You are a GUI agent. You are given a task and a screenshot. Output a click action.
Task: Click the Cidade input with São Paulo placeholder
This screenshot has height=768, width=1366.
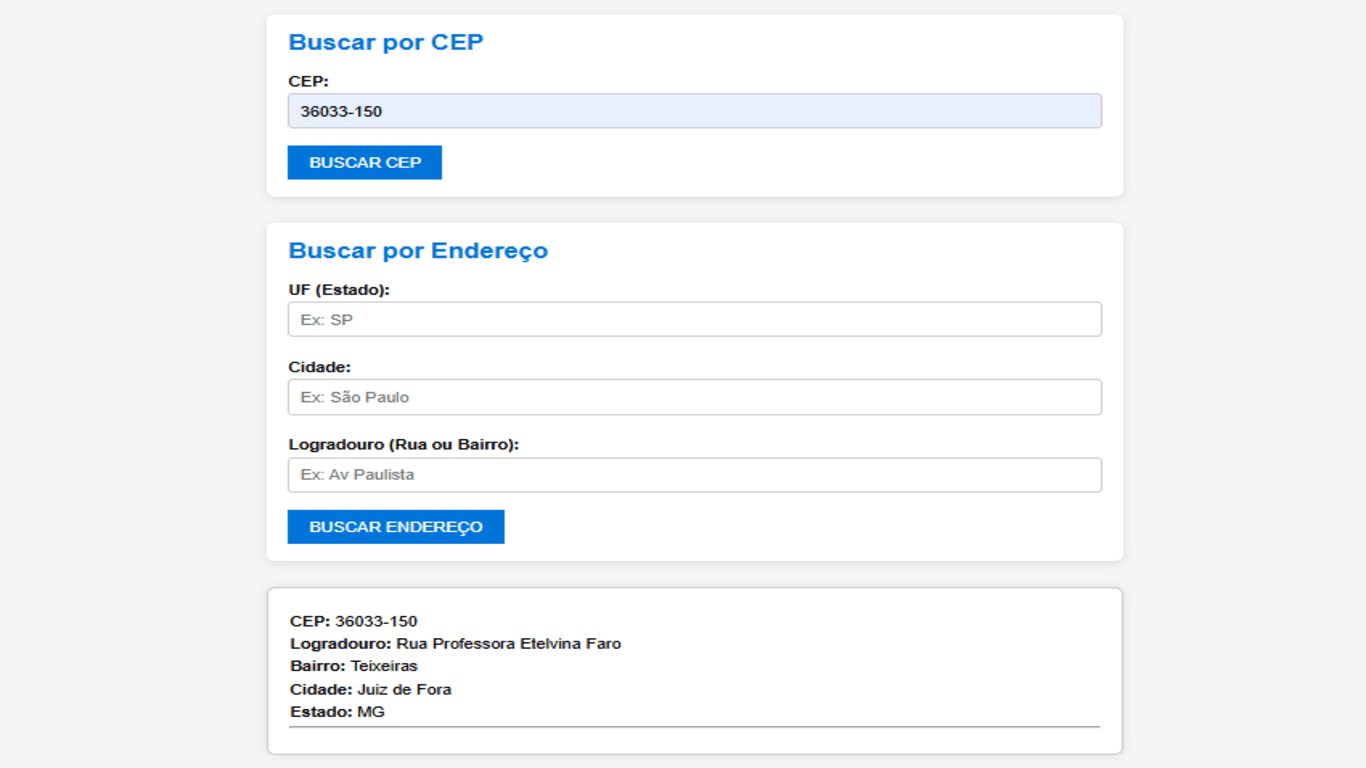[694, 397]
